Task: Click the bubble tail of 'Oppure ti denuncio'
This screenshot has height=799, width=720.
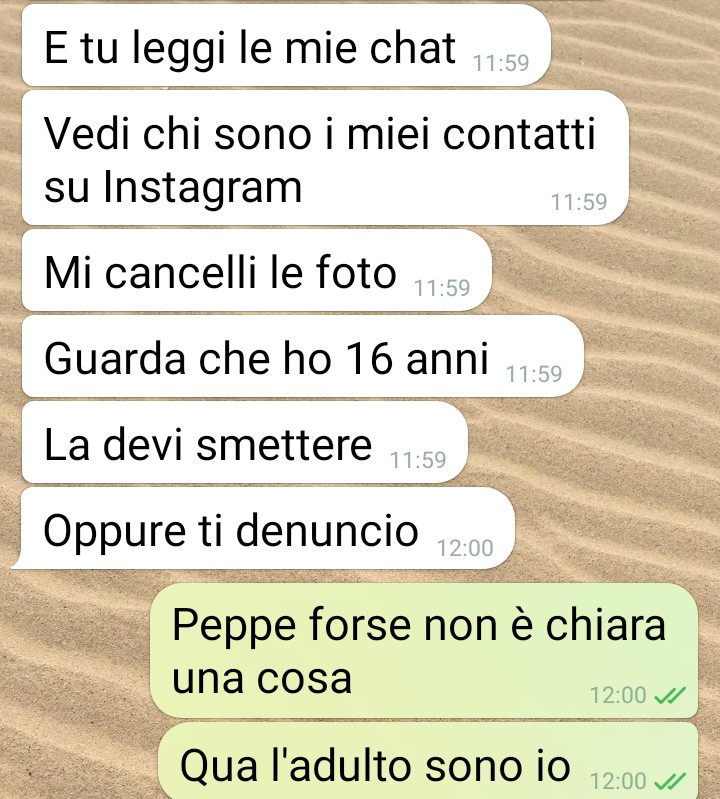Action: (x=18, y=563)
